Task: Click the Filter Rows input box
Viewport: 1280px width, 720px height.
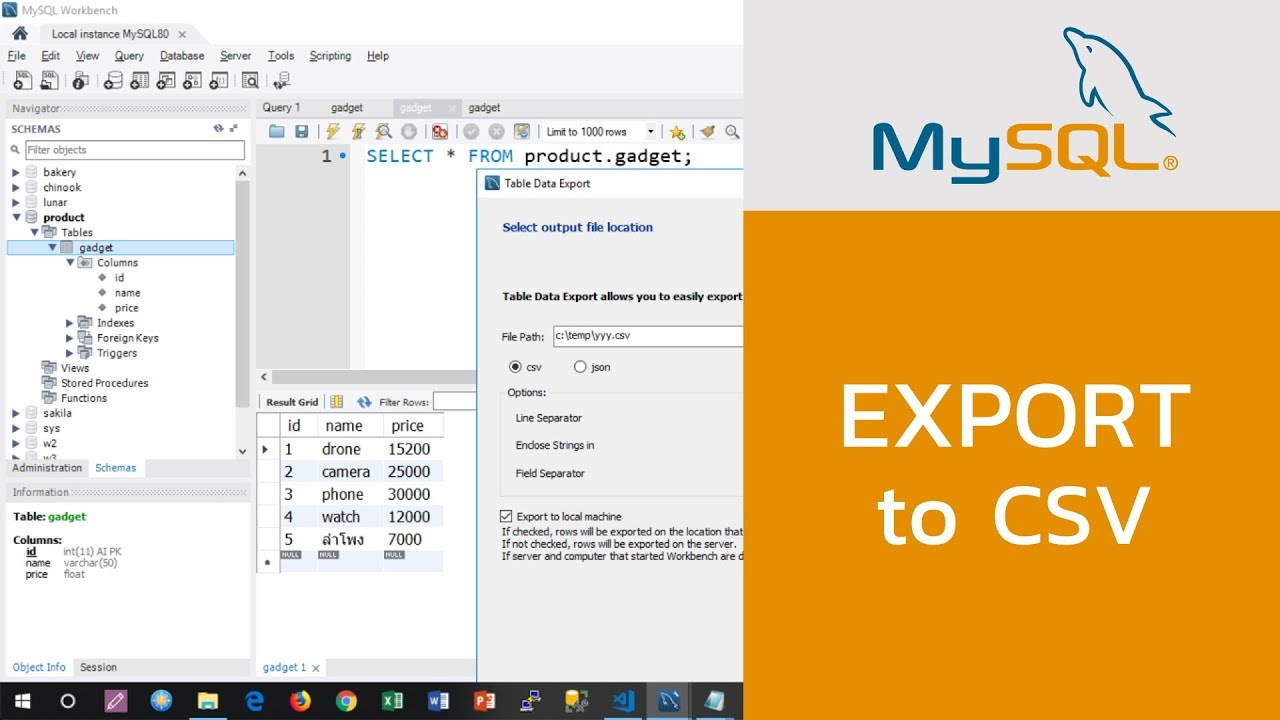Action: click(455, 402)
